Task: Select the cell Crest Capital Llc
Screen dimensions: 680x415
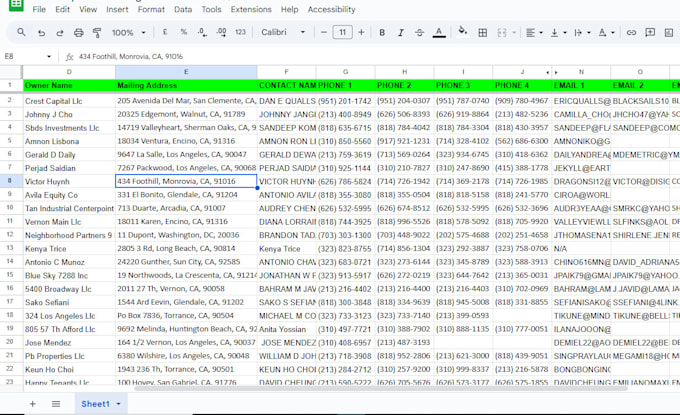Action: click(x=69, y=101)
